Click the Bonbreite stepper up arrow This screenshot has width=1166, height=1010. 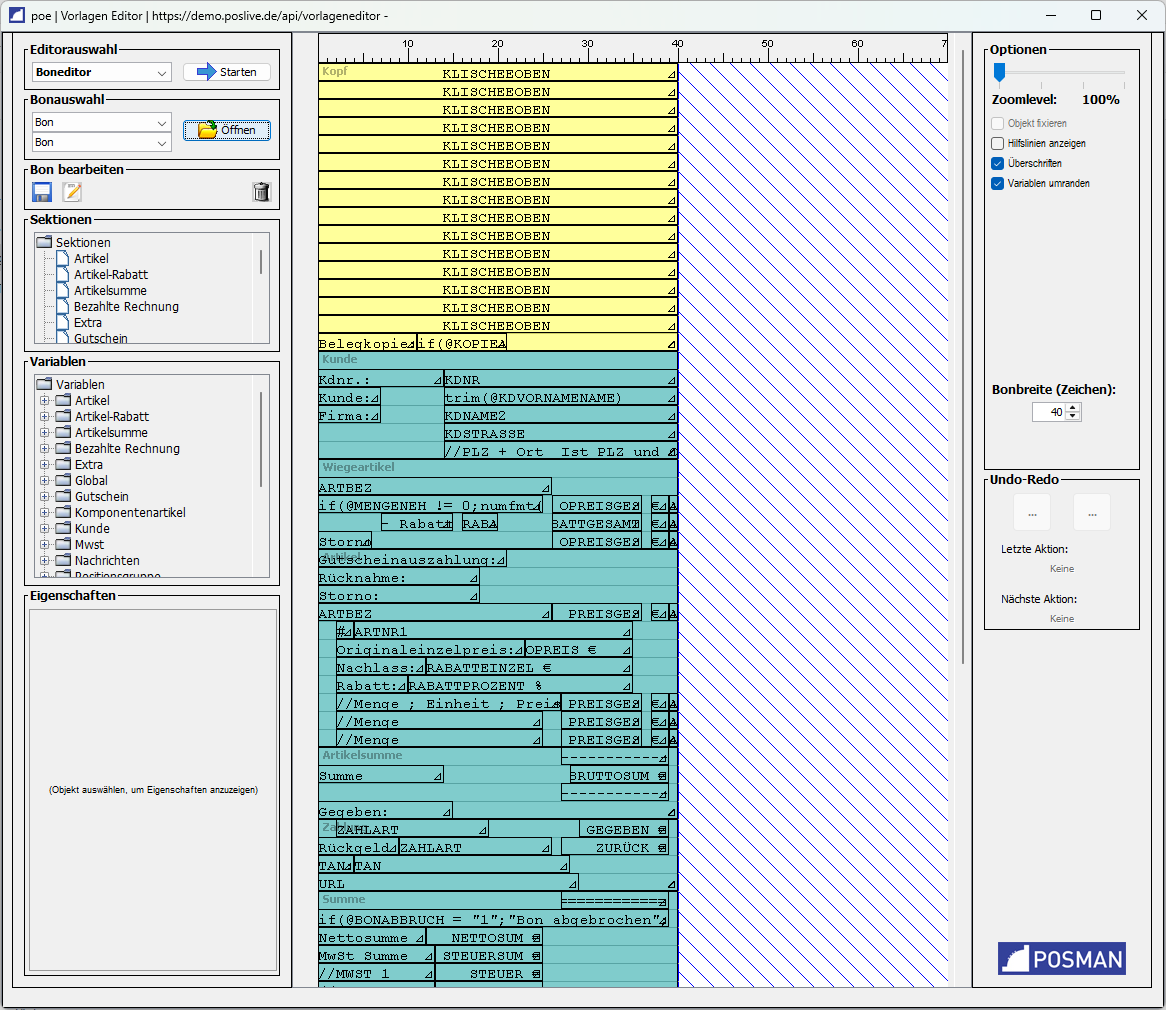point(1074,407)
